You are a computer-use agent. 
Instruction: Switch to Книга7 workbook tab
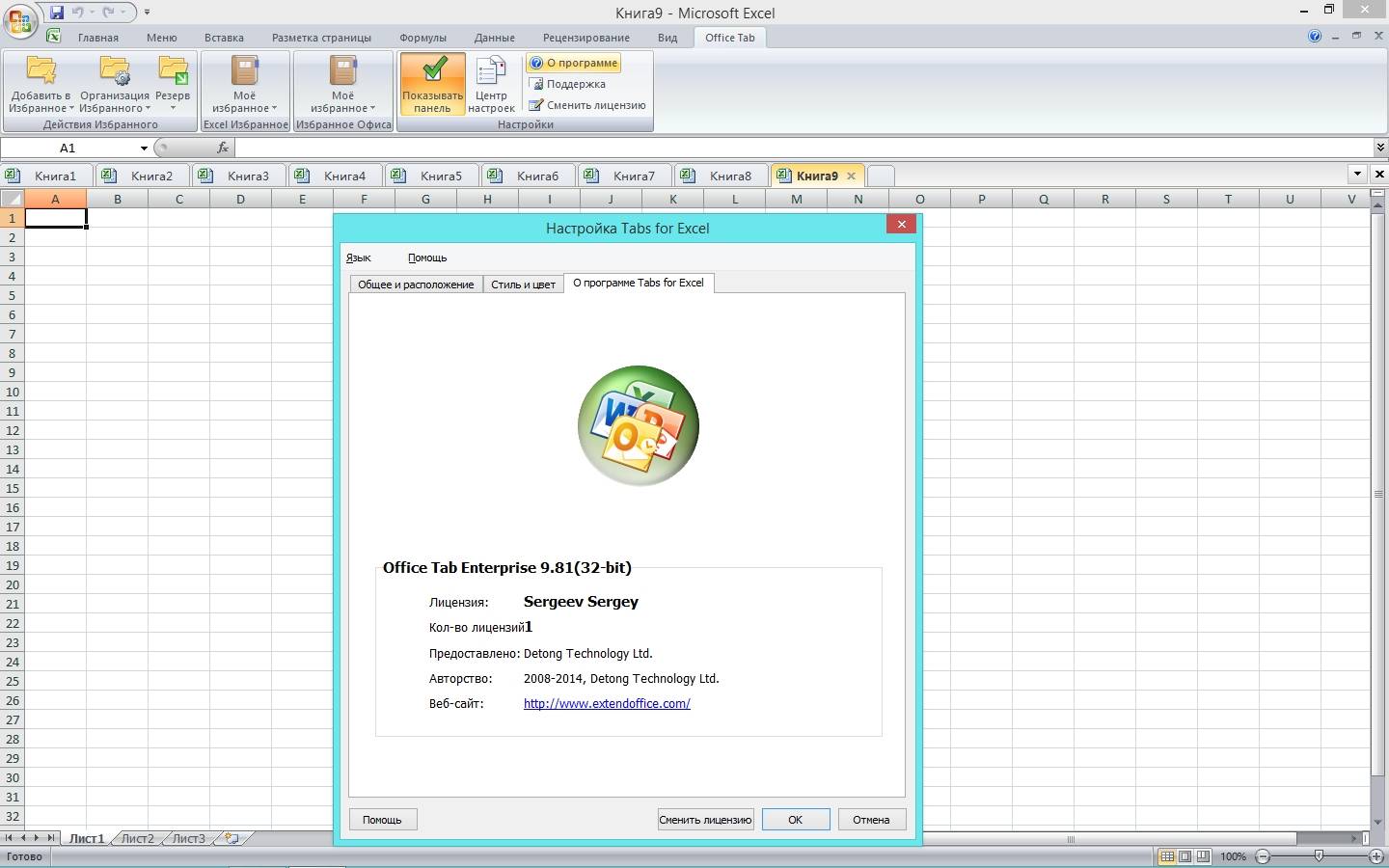[624, 176]
